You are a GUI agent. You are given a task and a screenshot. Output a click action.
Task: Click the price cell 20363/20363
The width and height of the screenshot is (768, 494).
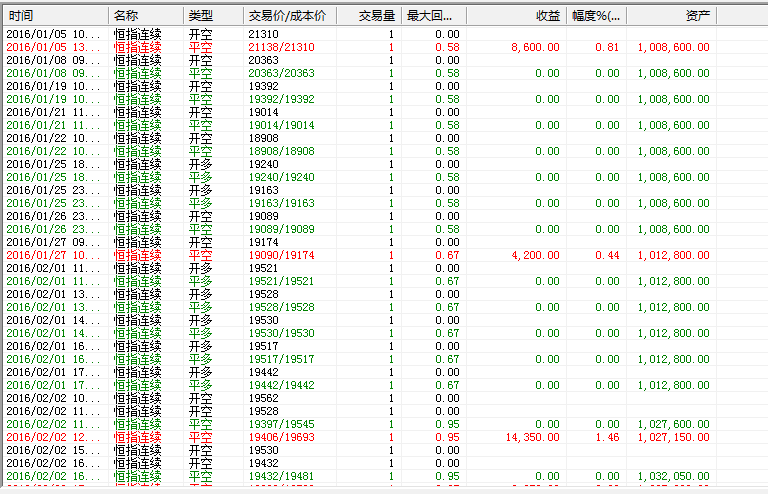coord(282,73)
